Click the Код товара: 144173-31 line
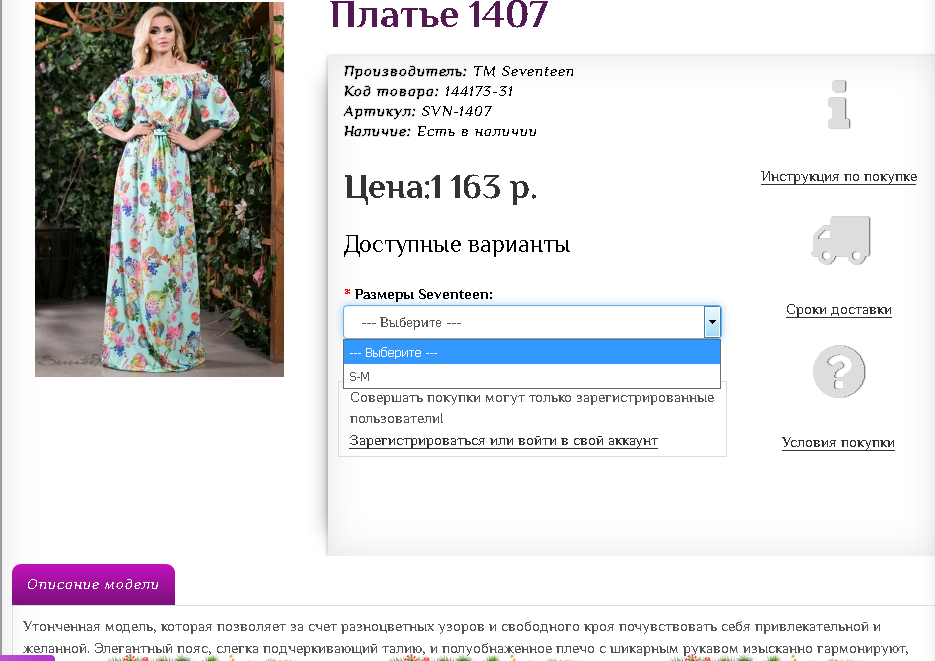This screenshot has width=935, height=661. 428,91
